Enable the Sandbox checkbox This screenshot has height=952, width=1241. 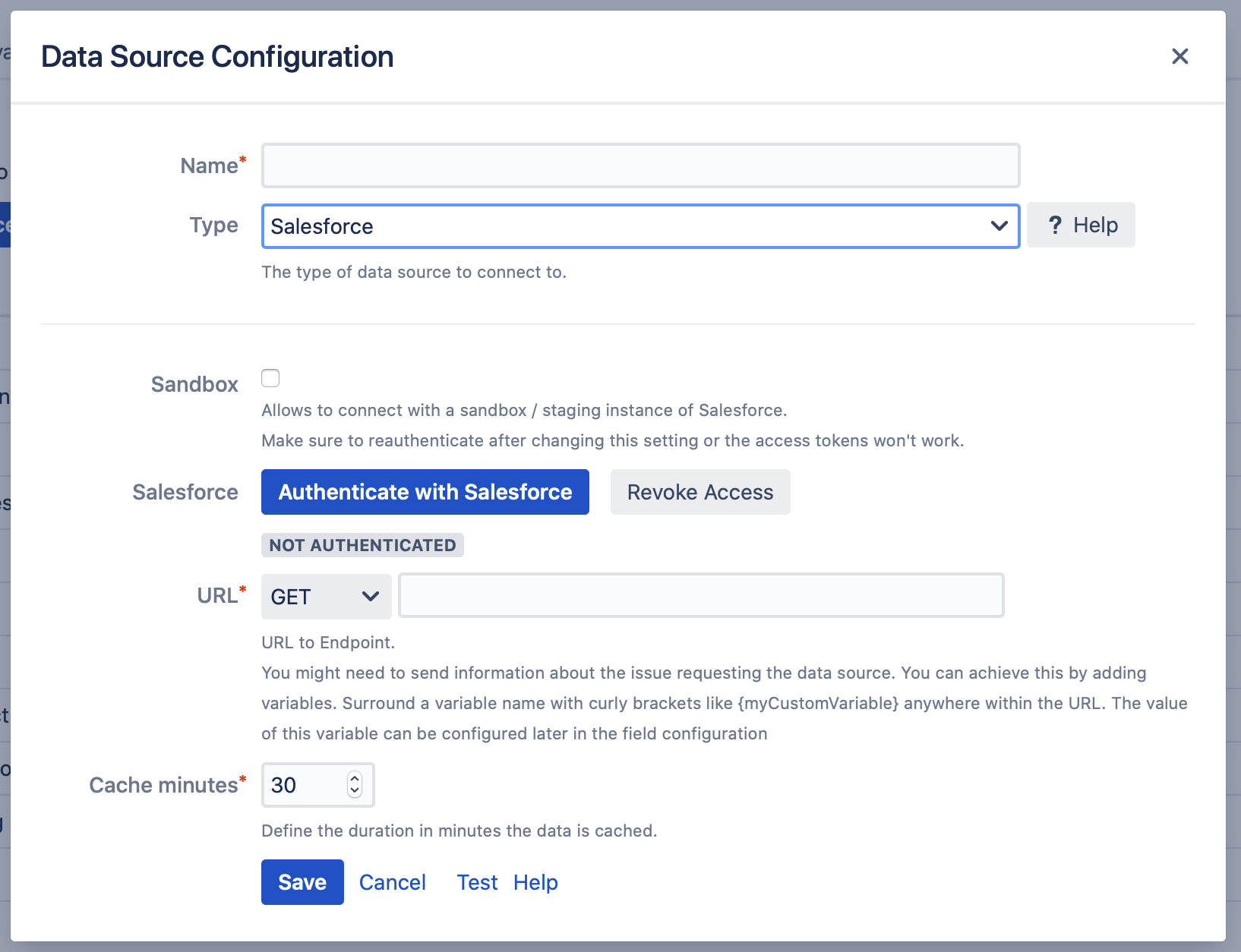(270, 378)
